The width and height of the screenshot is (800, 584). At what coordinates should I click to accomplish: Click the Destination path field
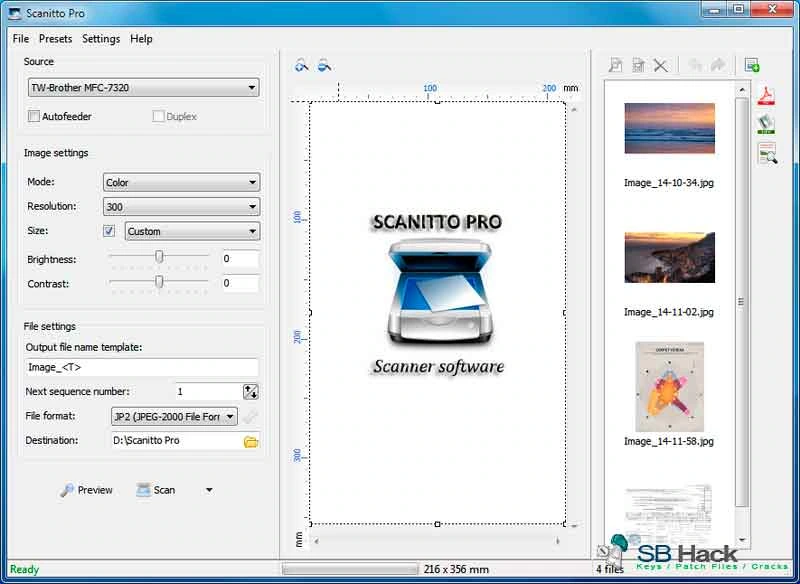point(177,441)
